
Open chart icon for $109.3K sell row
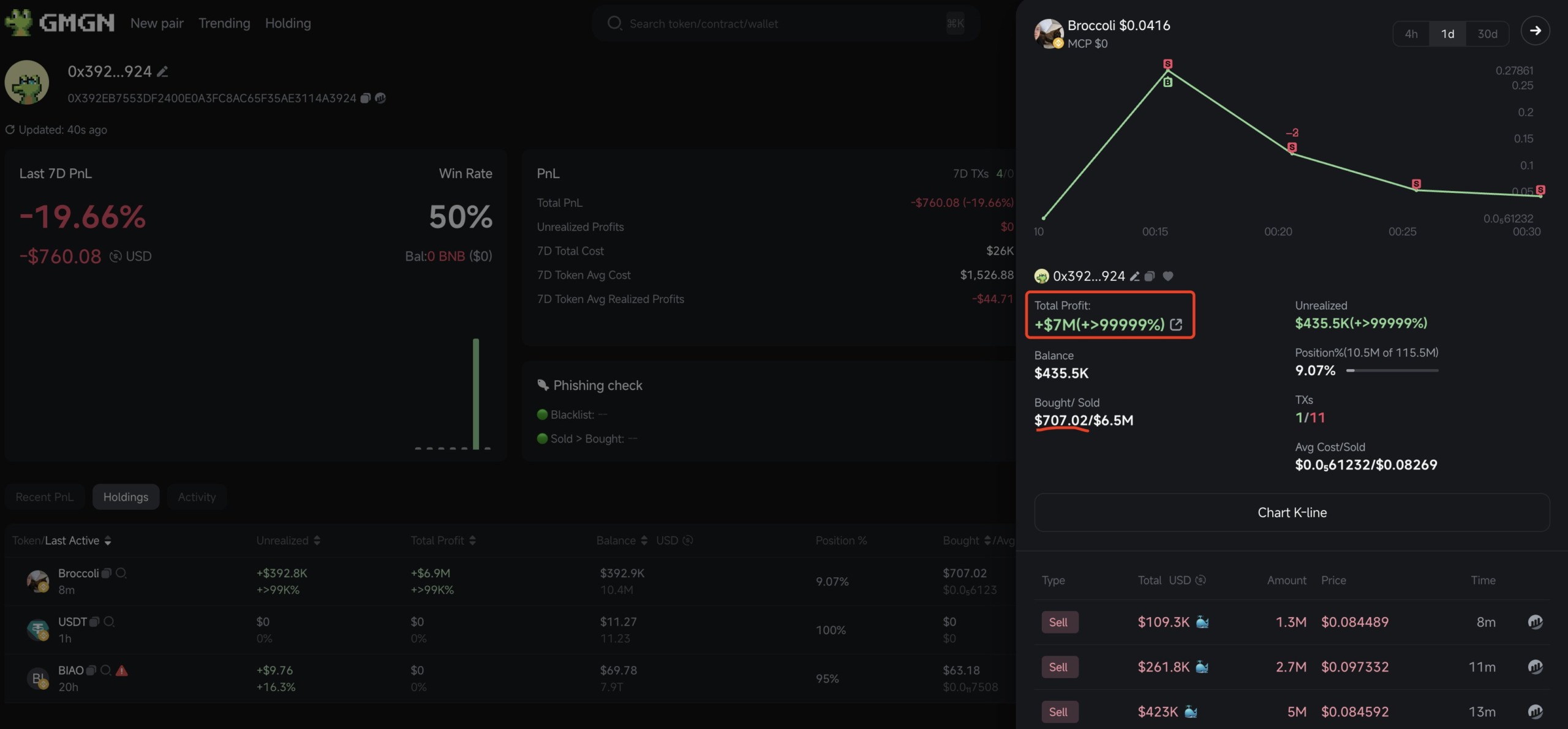pyautogui.click(x=1535, y=622)
